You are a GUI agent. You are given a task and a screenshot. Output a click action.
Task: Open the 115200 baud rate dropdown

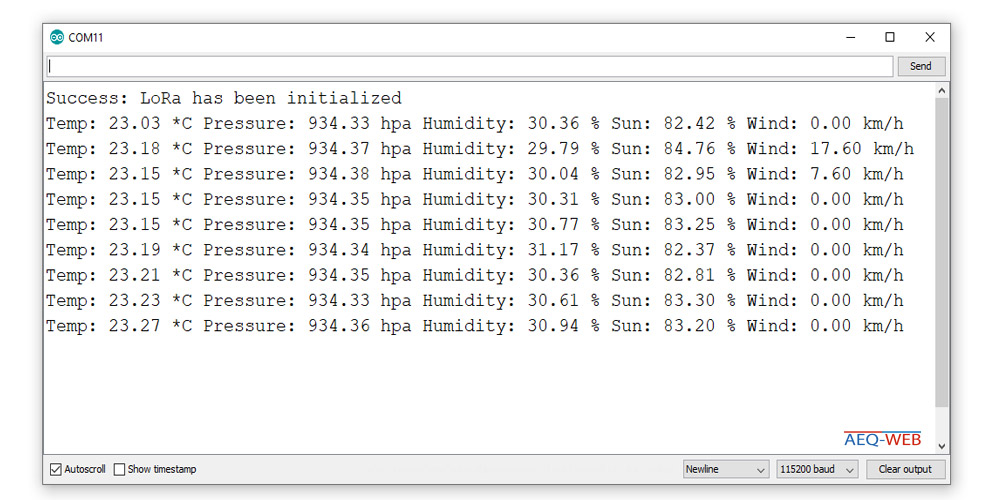tap(818, 469)
